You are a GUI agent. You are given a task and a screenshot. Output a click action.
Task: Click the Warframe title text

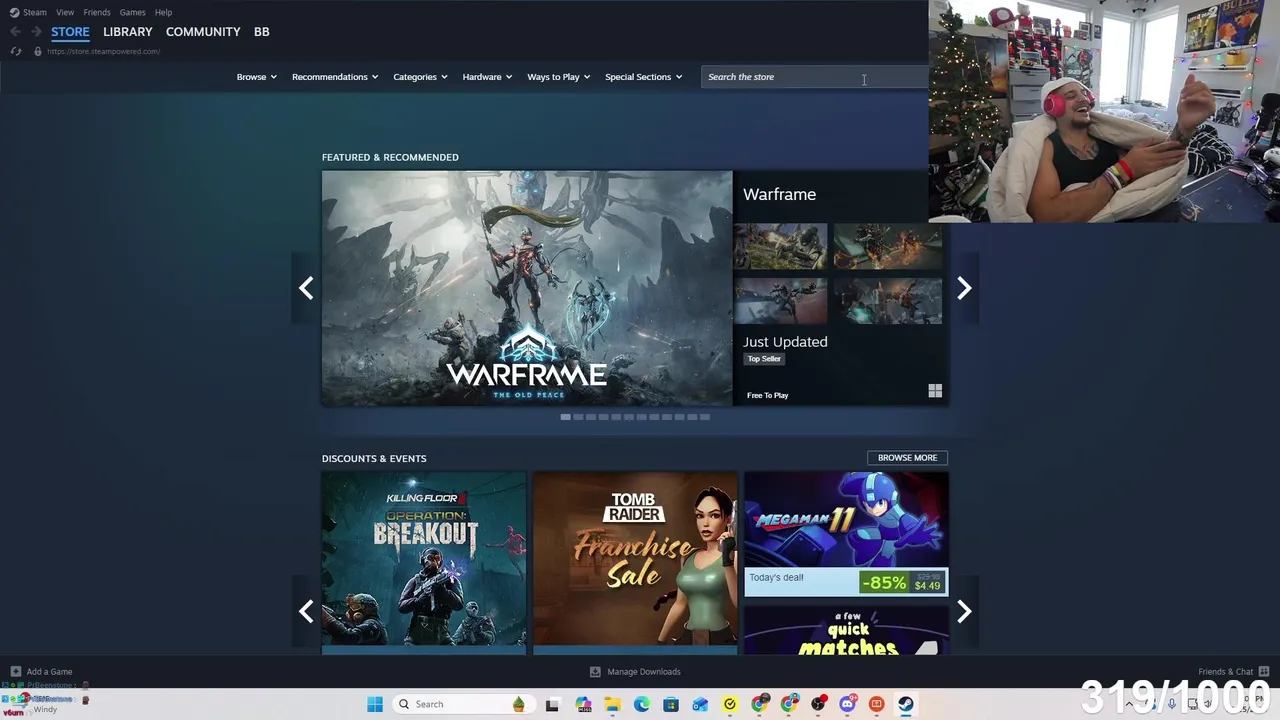click(779, 194)
